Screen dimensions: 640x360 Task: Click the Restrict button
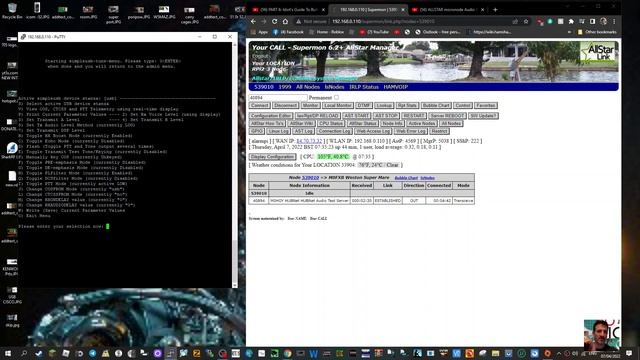click(x=440, y=131)
